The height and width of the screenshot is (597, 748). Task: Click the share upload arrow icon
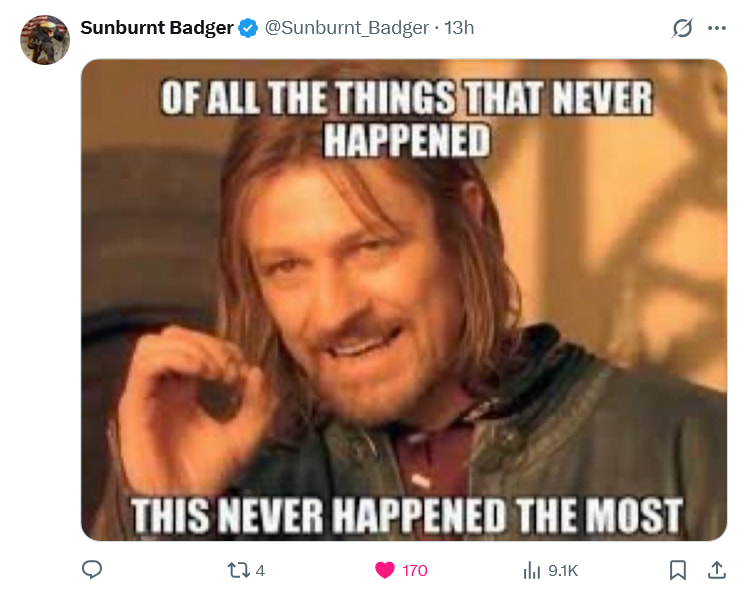(x=717, y=570)
